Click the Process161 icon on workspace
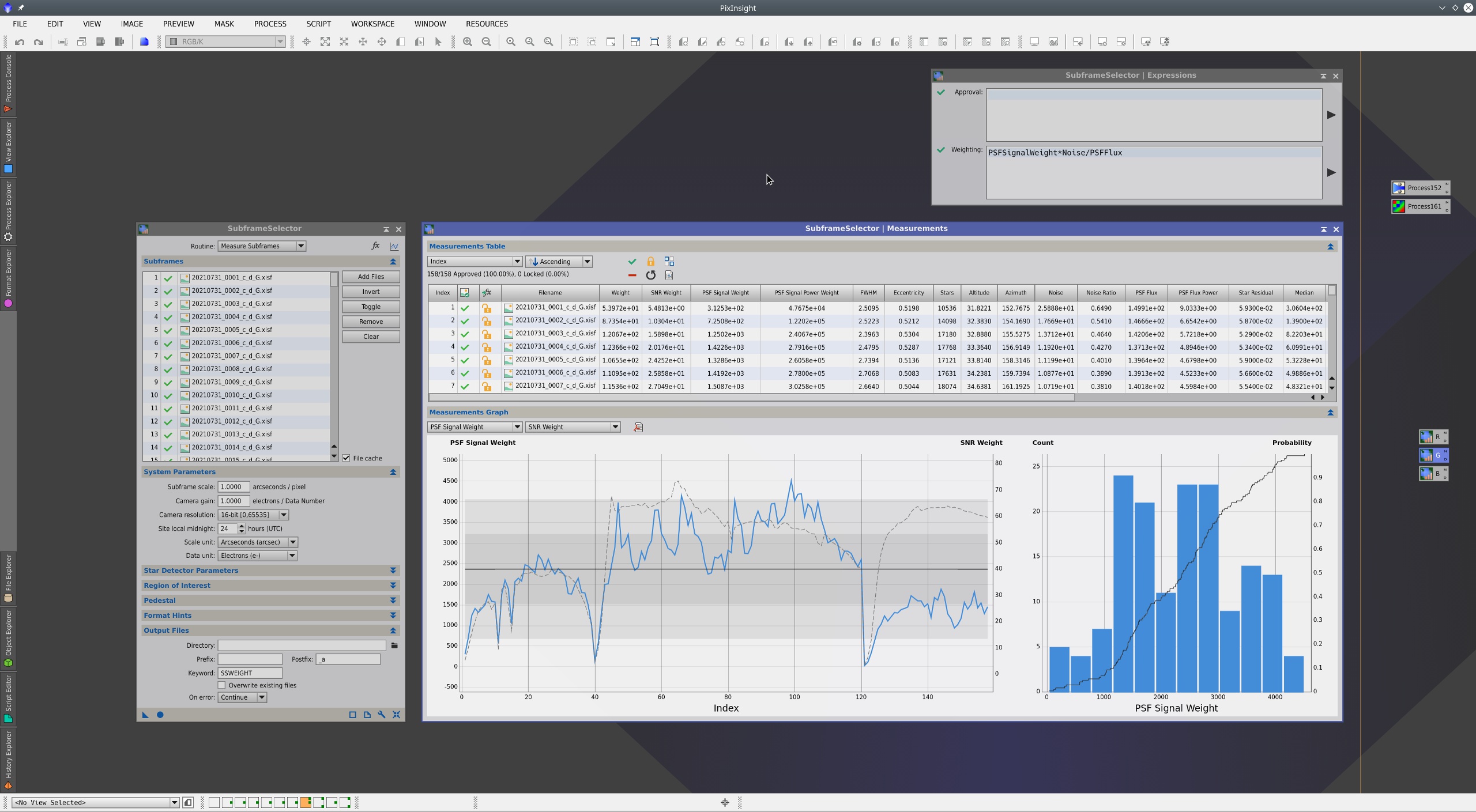 click(1421, 206)
